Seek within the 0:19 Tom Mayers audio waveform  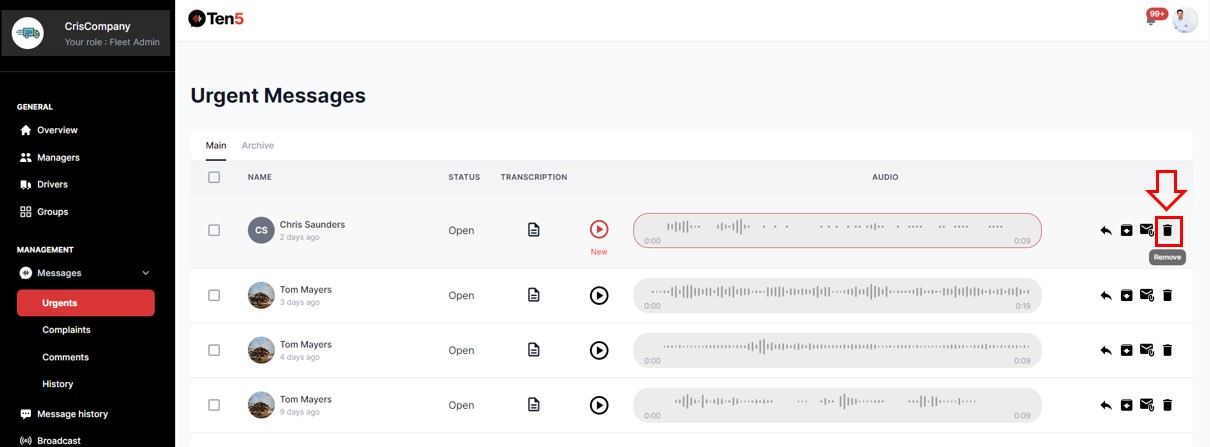837,293
